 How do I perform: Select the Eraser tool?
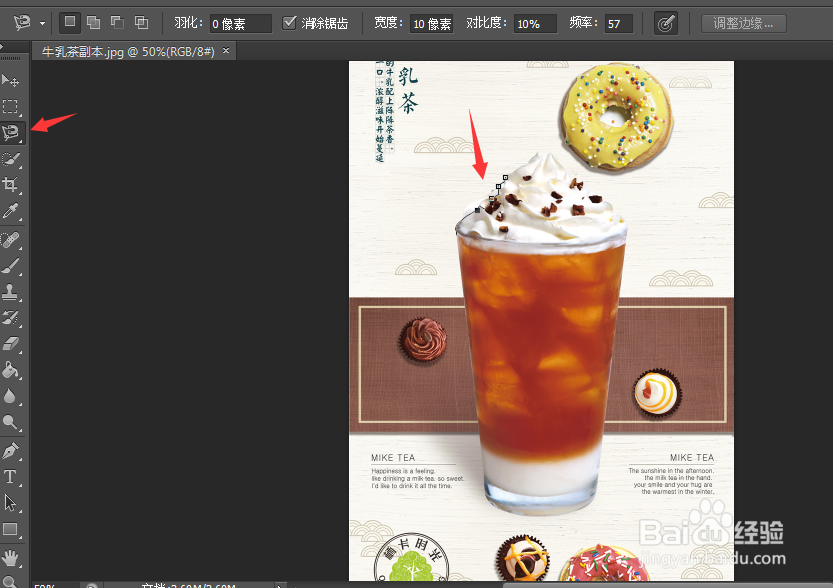tap(11, 344)
